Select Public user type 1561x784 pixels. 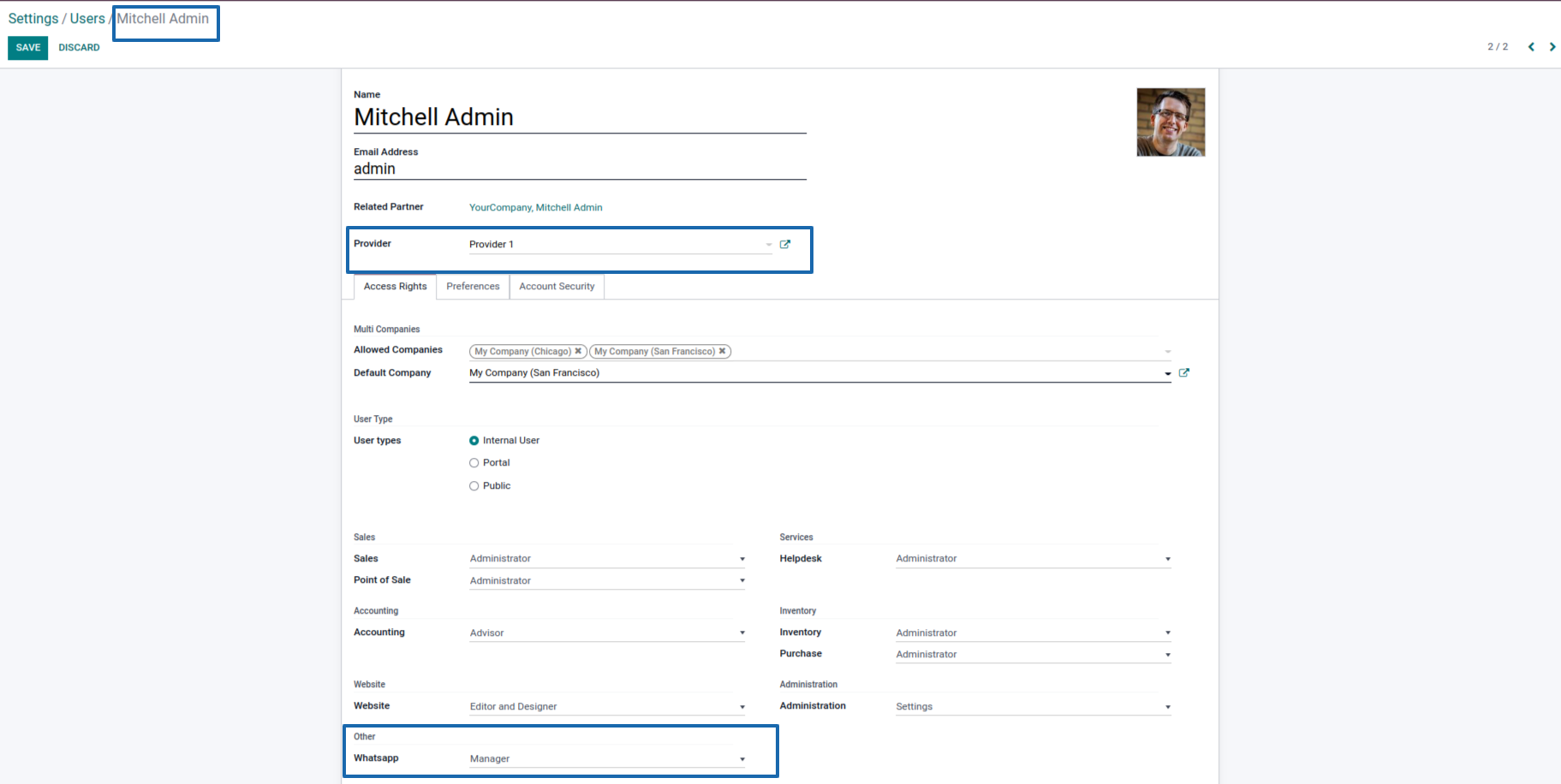pos(474,486)
